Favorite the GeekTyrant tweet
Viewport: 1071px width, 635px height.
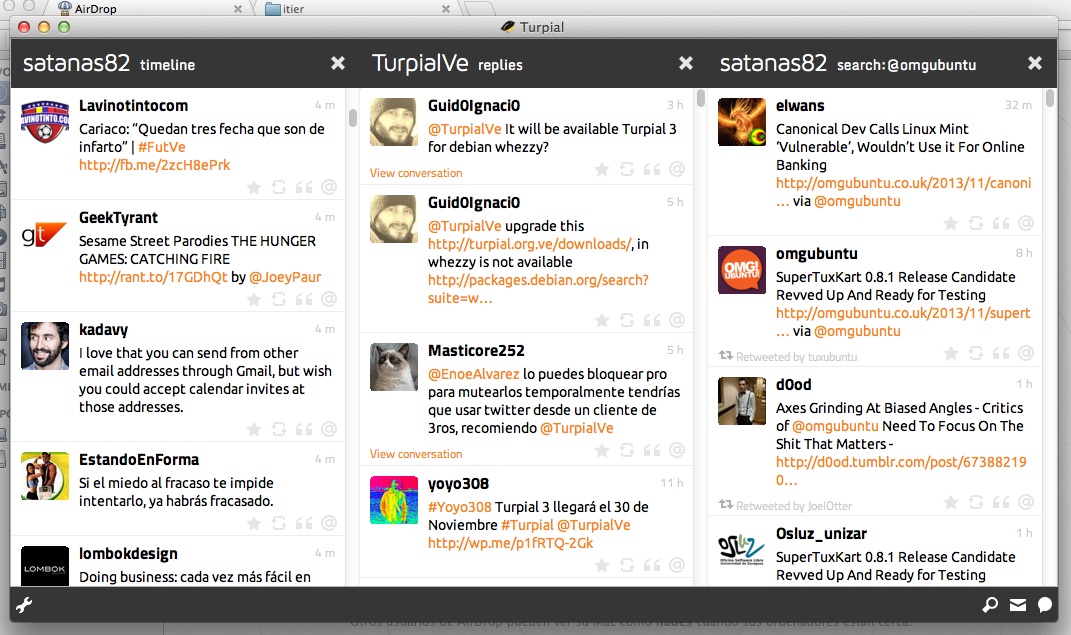254,299
